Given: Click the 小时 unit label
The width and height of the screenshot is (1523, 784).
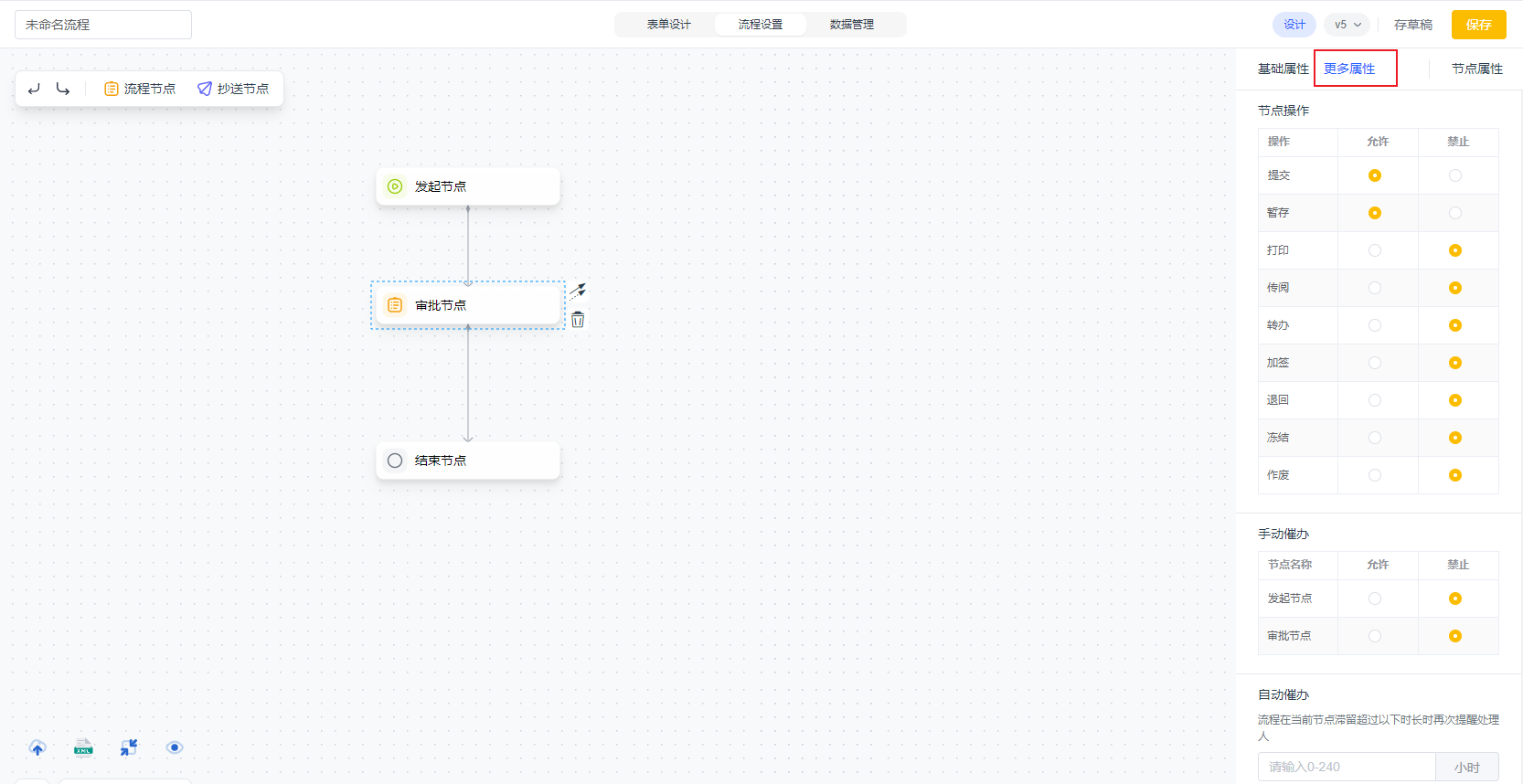Looking at the screenshot, I should click(x=1467, y=768).
